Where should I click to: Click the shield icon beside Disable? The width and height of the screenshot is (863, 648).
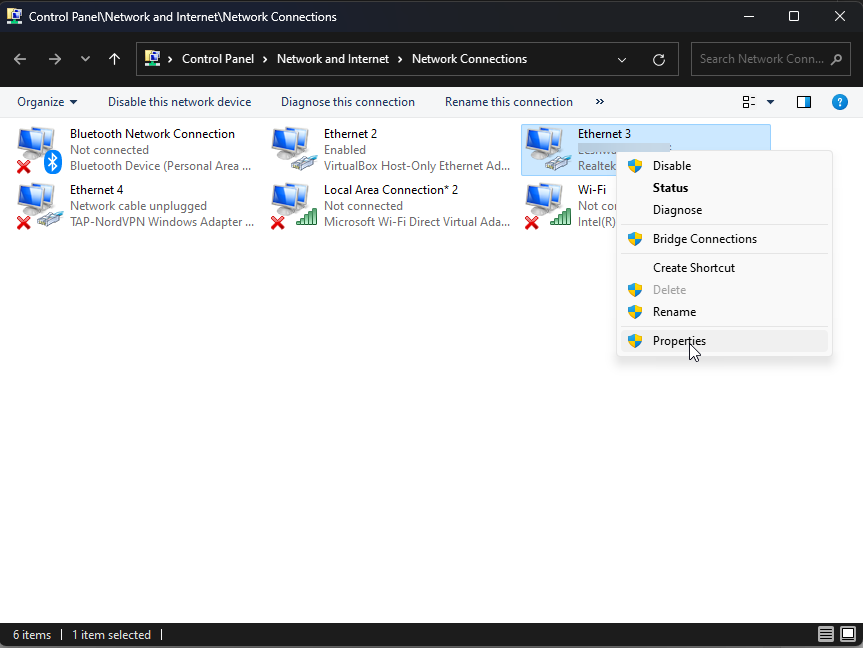(635, 166)
